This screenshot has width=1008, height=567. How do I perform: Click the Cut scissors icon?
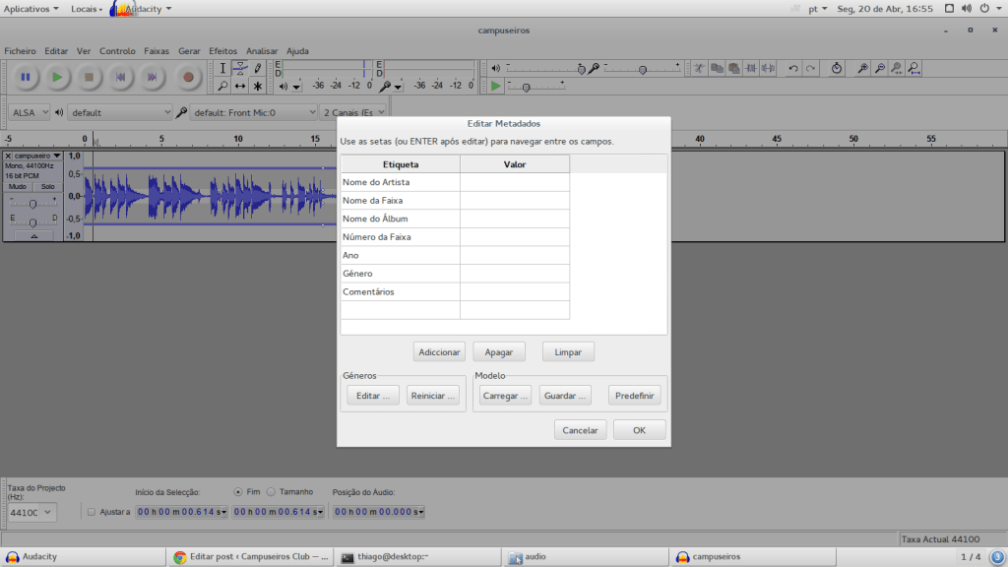[x=700, y=69]
